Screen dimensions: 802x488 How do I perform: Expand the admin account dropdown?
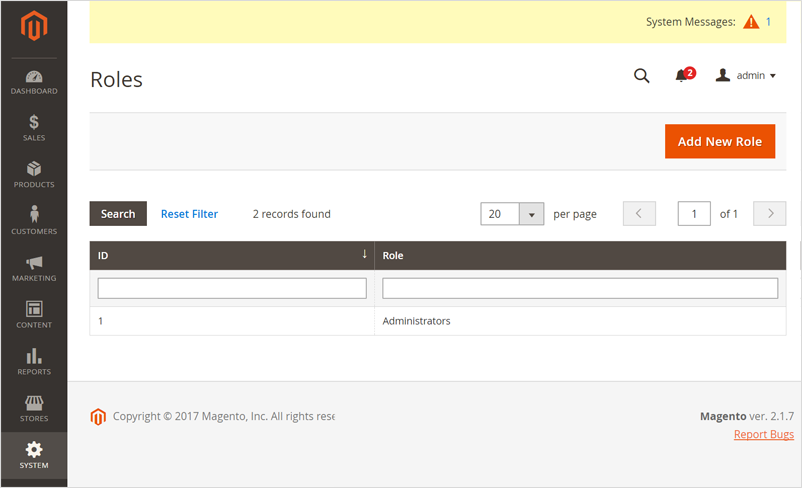click(747, 76)
